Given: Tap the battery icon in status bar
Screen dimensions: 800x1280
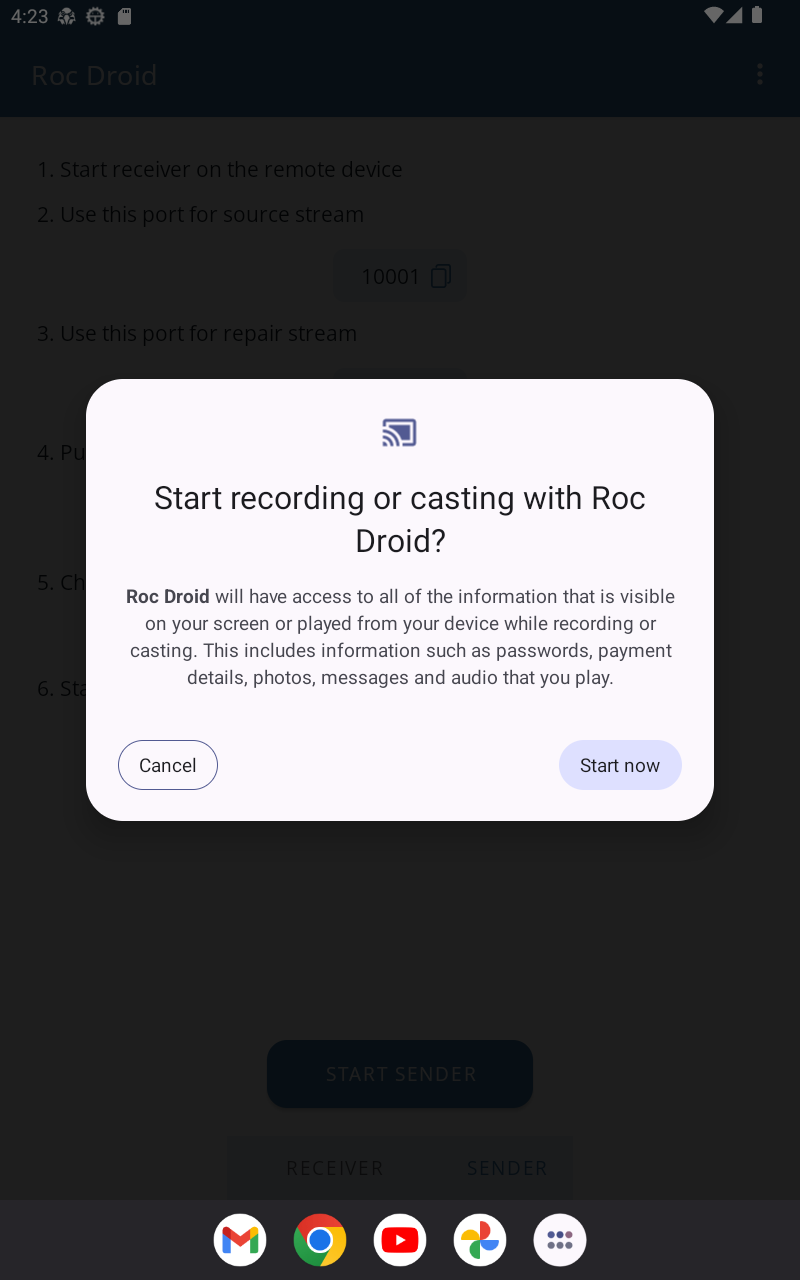Looking at the screenshot, I should (757, 15).
